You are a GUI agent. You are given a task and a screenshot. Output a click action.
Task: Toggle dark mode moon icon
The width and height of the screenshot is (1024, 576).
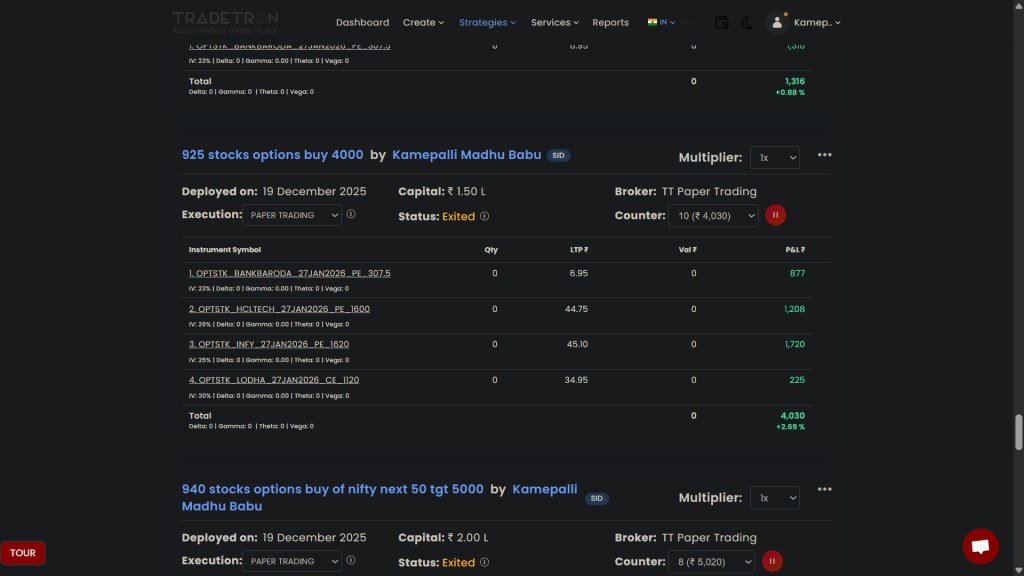748,22
